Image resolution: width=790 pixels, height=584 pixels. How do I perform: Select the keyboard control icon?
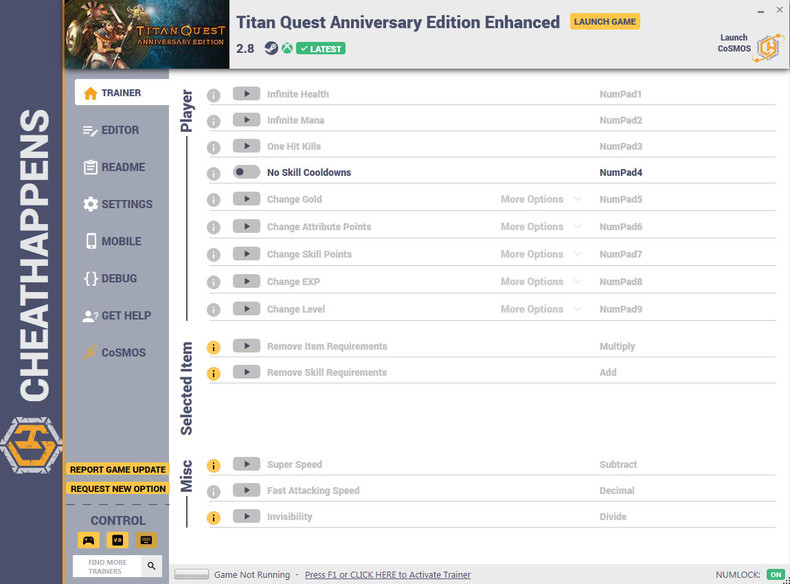[x=146, y=540]
